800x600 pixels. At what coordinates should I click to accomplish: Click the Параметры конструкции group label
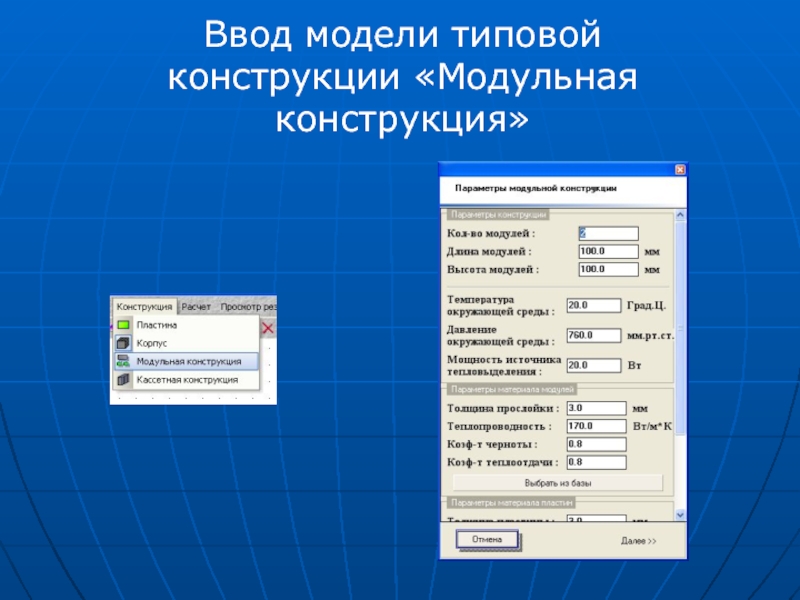tap(498, 215)
